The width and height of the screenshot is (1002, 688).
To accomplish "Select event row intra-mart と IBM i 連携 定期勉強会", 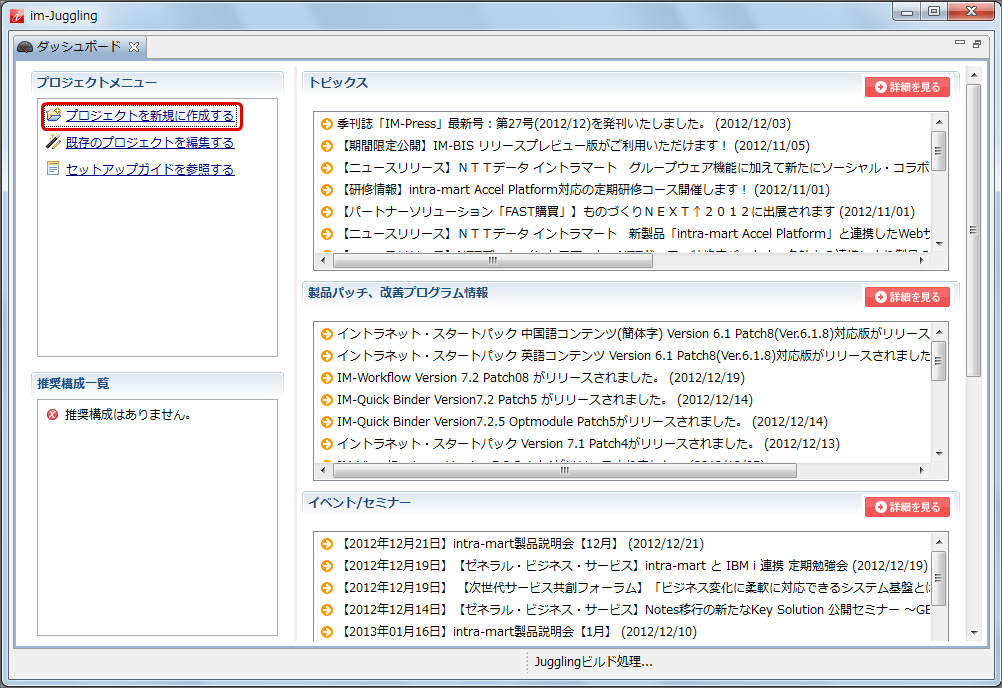I will [x=624, y=565].
